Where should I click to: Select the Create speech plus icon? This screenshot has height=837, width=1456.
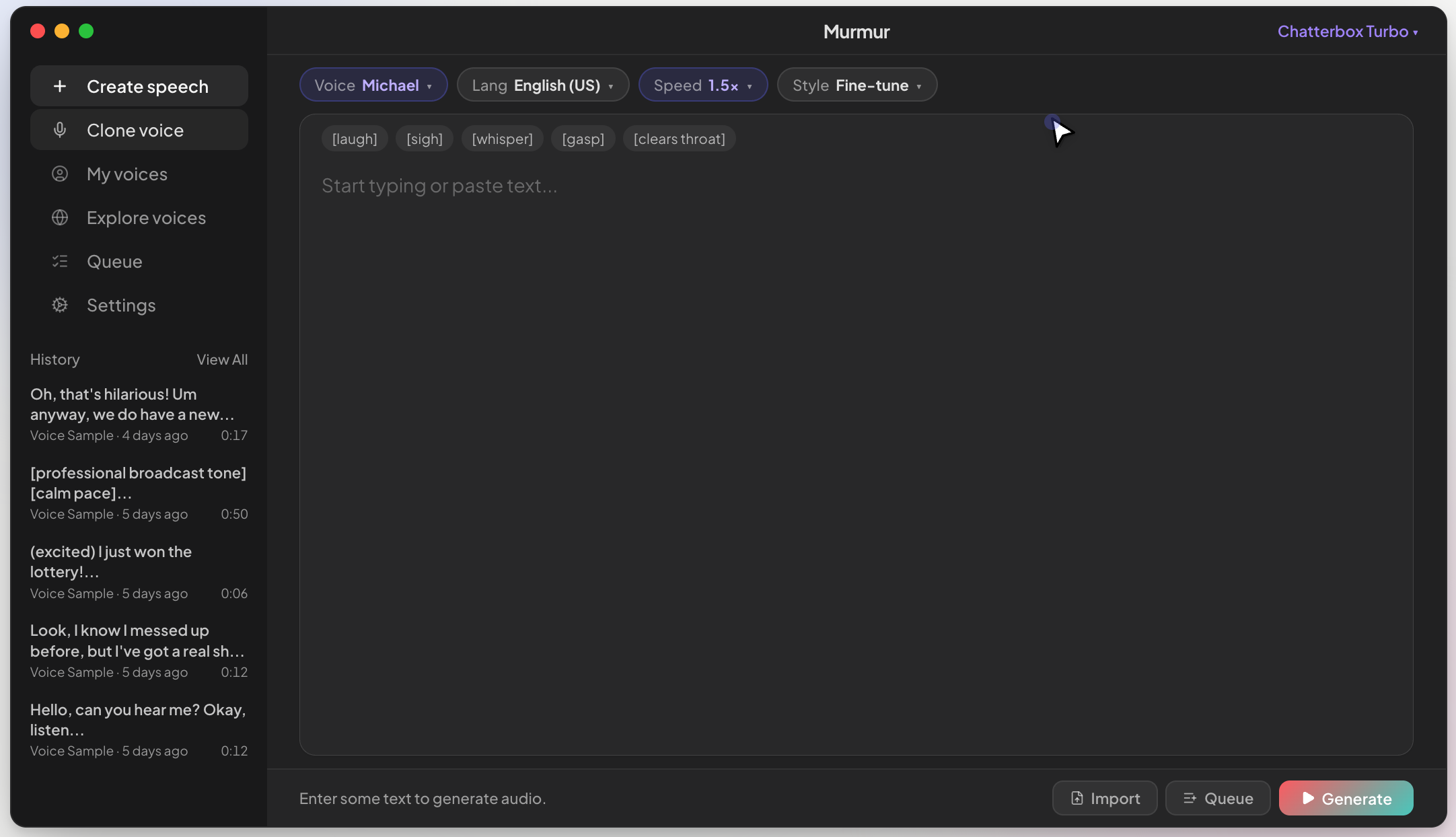[x=60, y=85]
